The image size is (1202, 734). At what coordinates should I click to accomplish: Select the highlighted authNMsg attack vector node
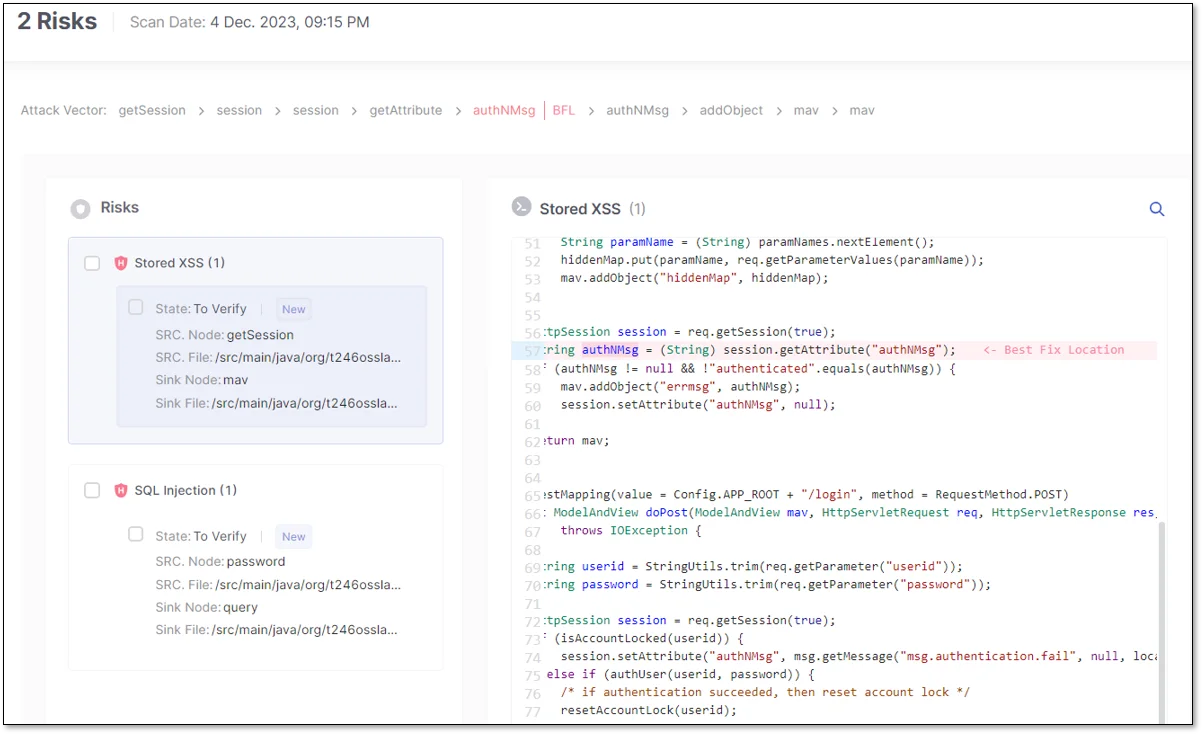[504, 110]
